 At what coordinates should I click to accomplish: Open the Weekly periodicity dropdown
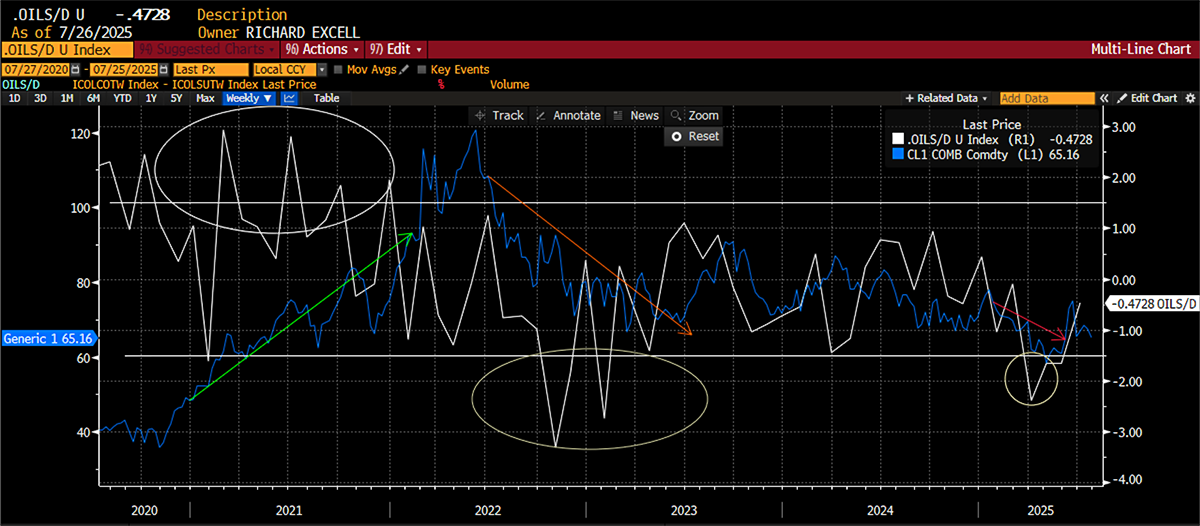(249, 99)
